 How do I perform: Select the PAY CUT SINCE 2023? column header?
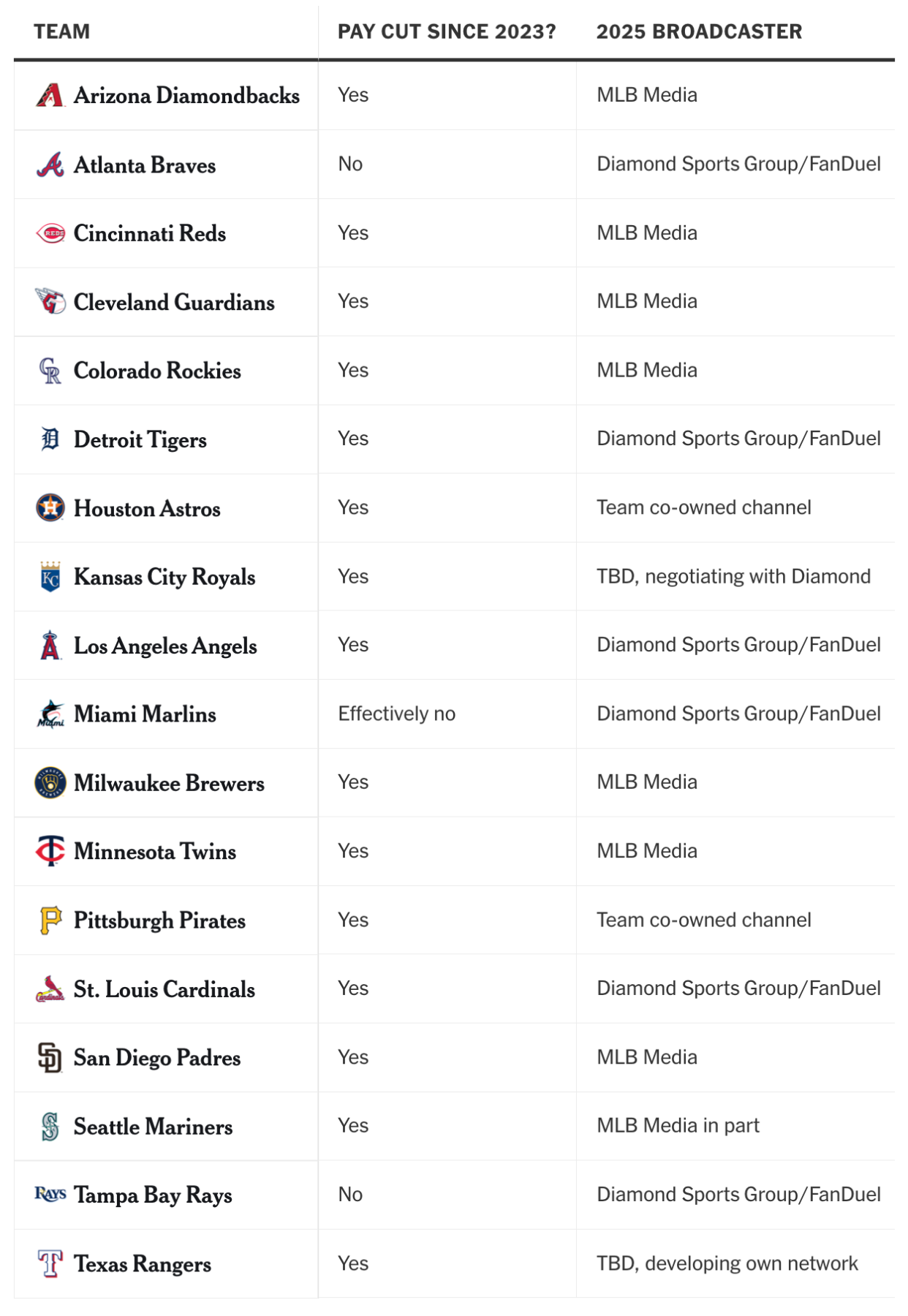[x=447, y=31]
